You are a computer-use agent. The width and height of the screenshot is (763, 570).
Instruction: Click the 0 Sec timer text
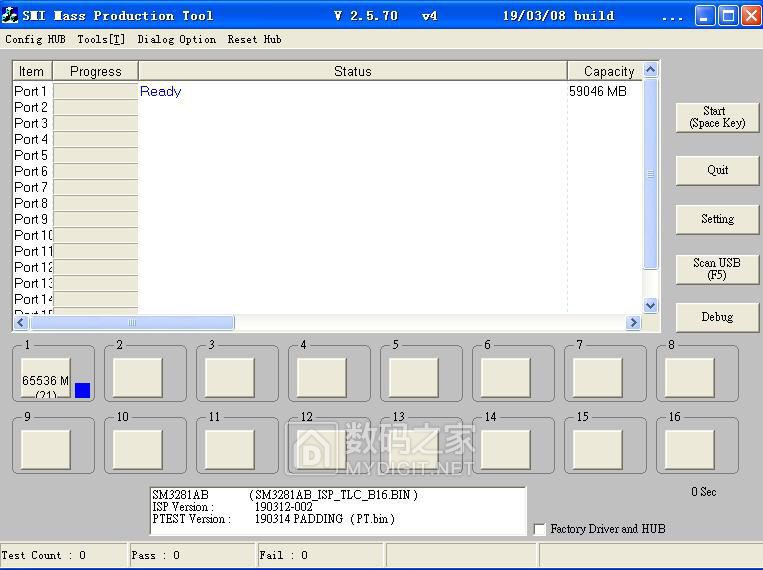(704, 492)
